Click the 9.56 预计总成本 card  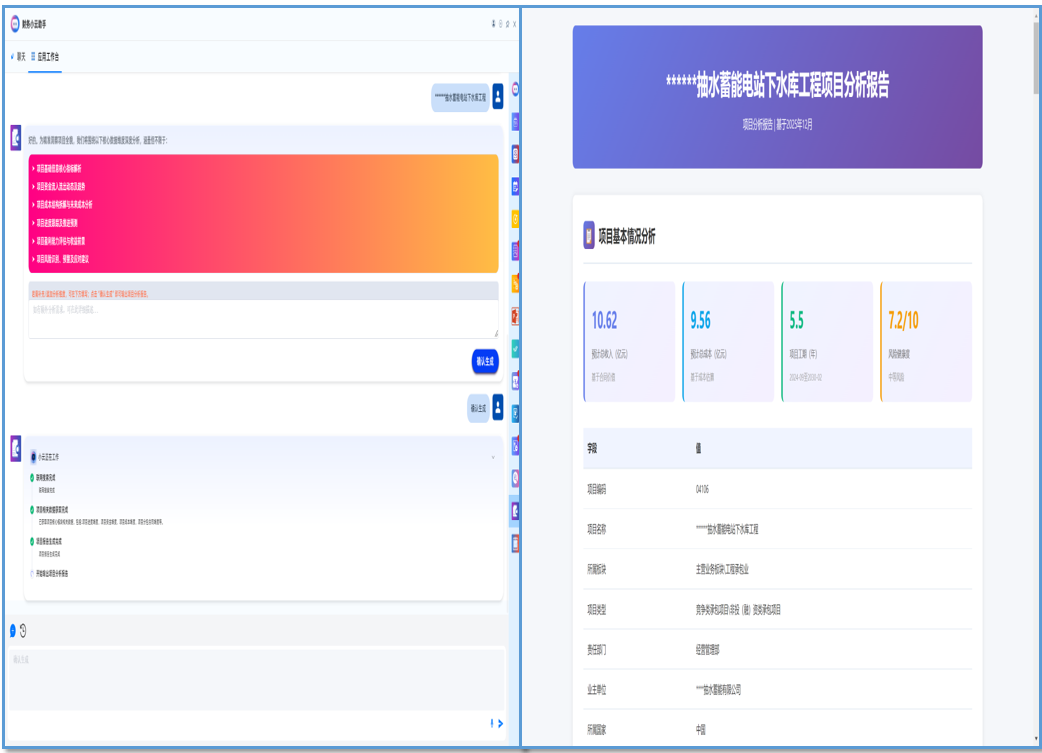[x=728, y=342]
